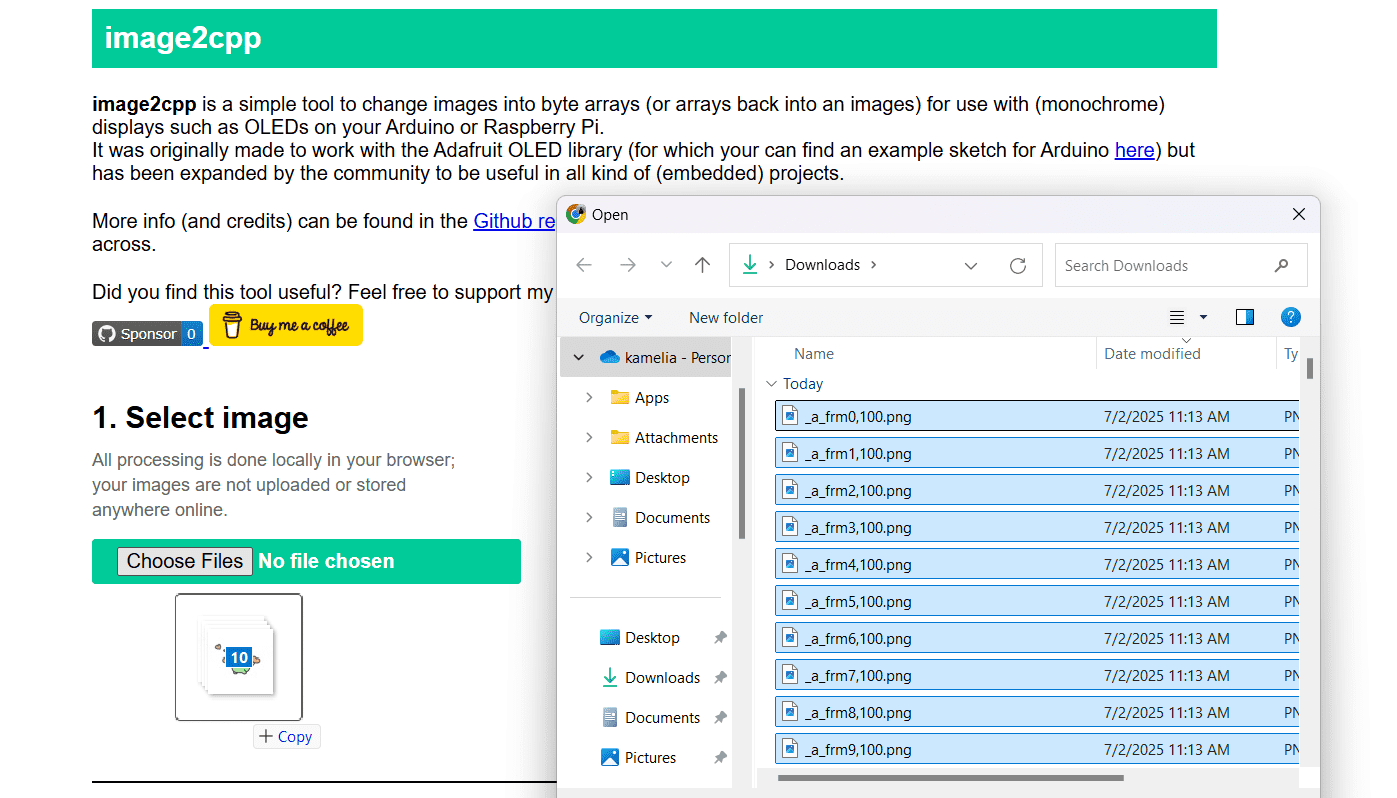The image size is (1397, 798).
Task: Open the 'here' example sketch link
Action: tap(1134, 150)
